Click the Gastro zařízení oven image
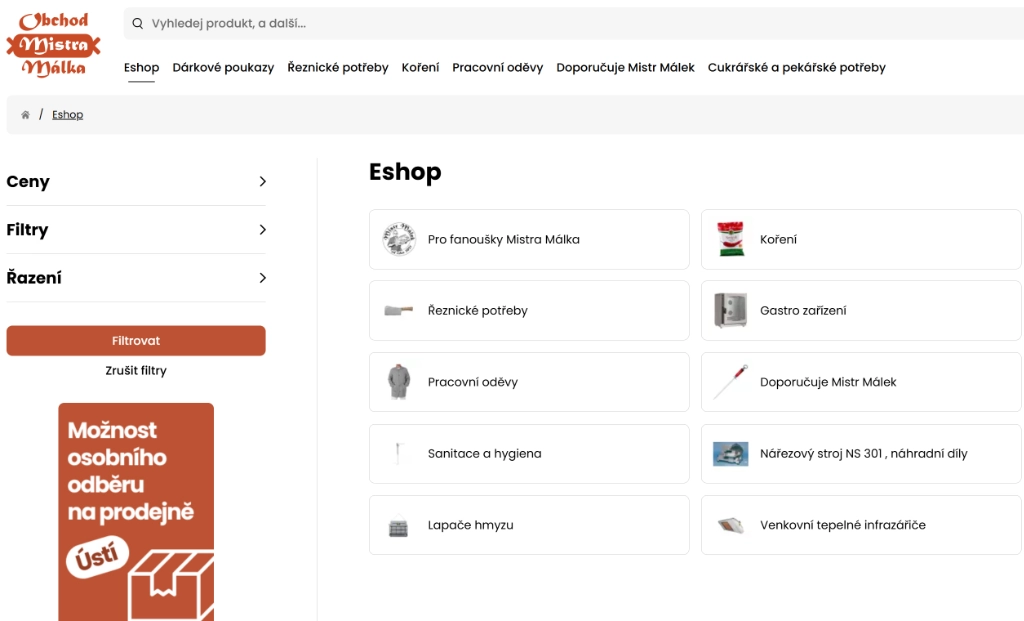 point(730,310)
